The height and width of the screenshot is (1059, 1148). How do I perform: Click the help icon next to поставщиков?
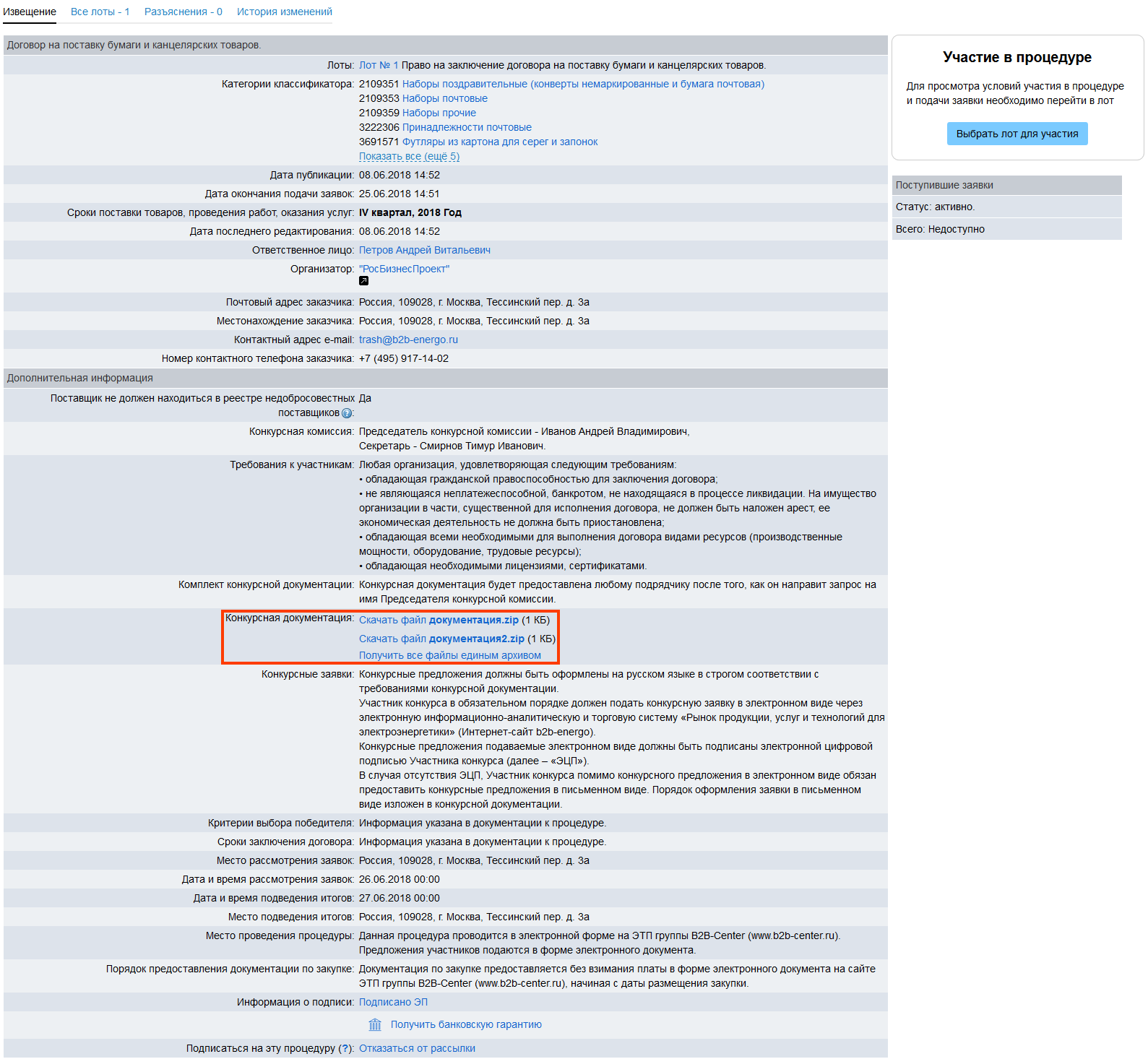point(347,413)
